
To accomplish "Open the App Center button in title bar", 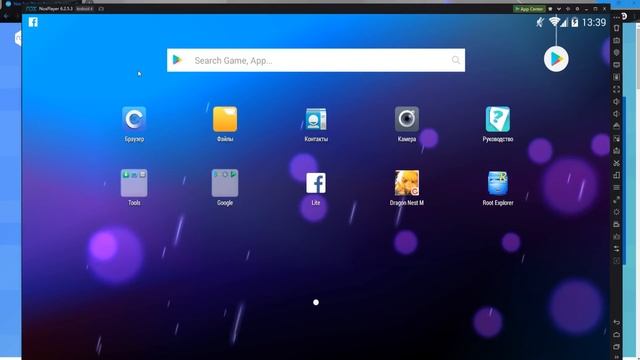I will tap(529, 9).
